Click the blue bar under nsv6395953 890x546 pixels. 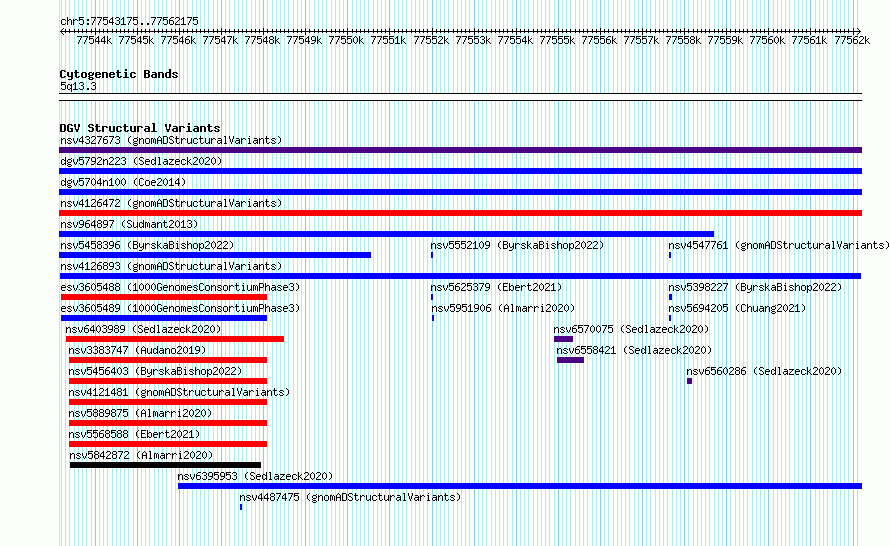[x=520, y=486]
